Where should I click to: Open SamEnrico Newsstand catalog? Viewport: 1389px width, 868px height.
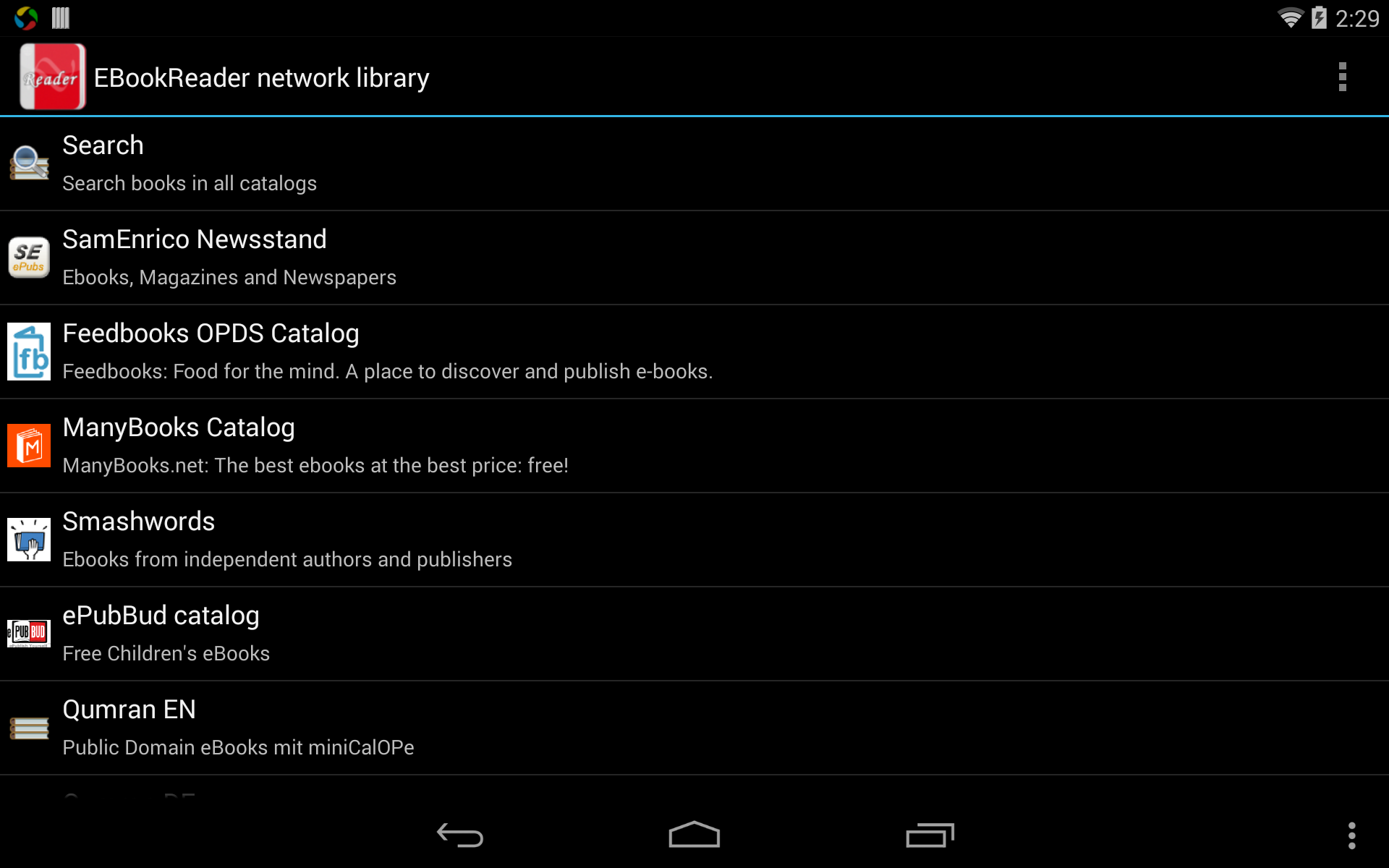(694, 258)
